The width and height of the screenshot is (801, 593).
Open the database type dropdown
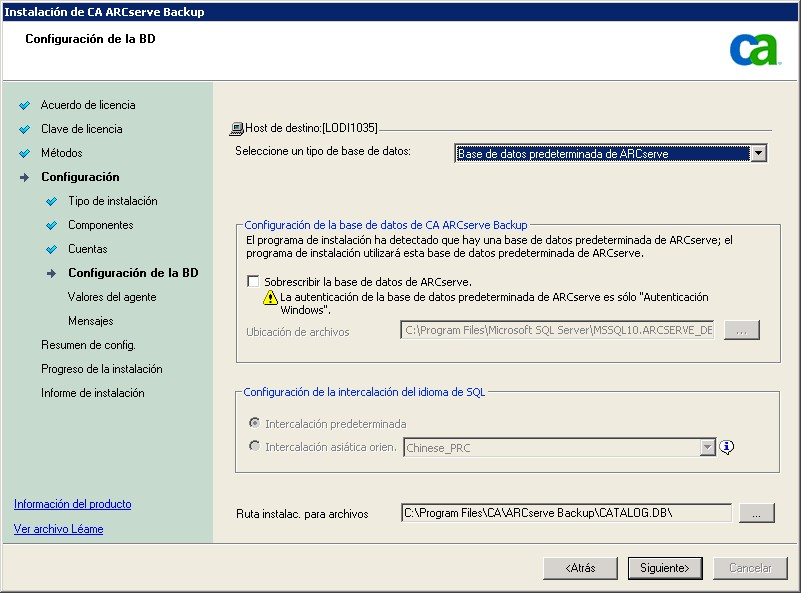coord(757,153)
